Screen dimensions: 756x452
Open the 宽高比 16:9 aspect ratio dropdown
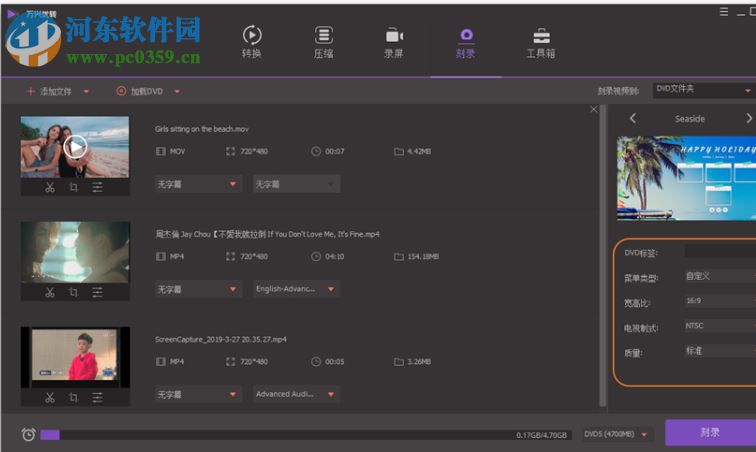click(x=720, y=301)
